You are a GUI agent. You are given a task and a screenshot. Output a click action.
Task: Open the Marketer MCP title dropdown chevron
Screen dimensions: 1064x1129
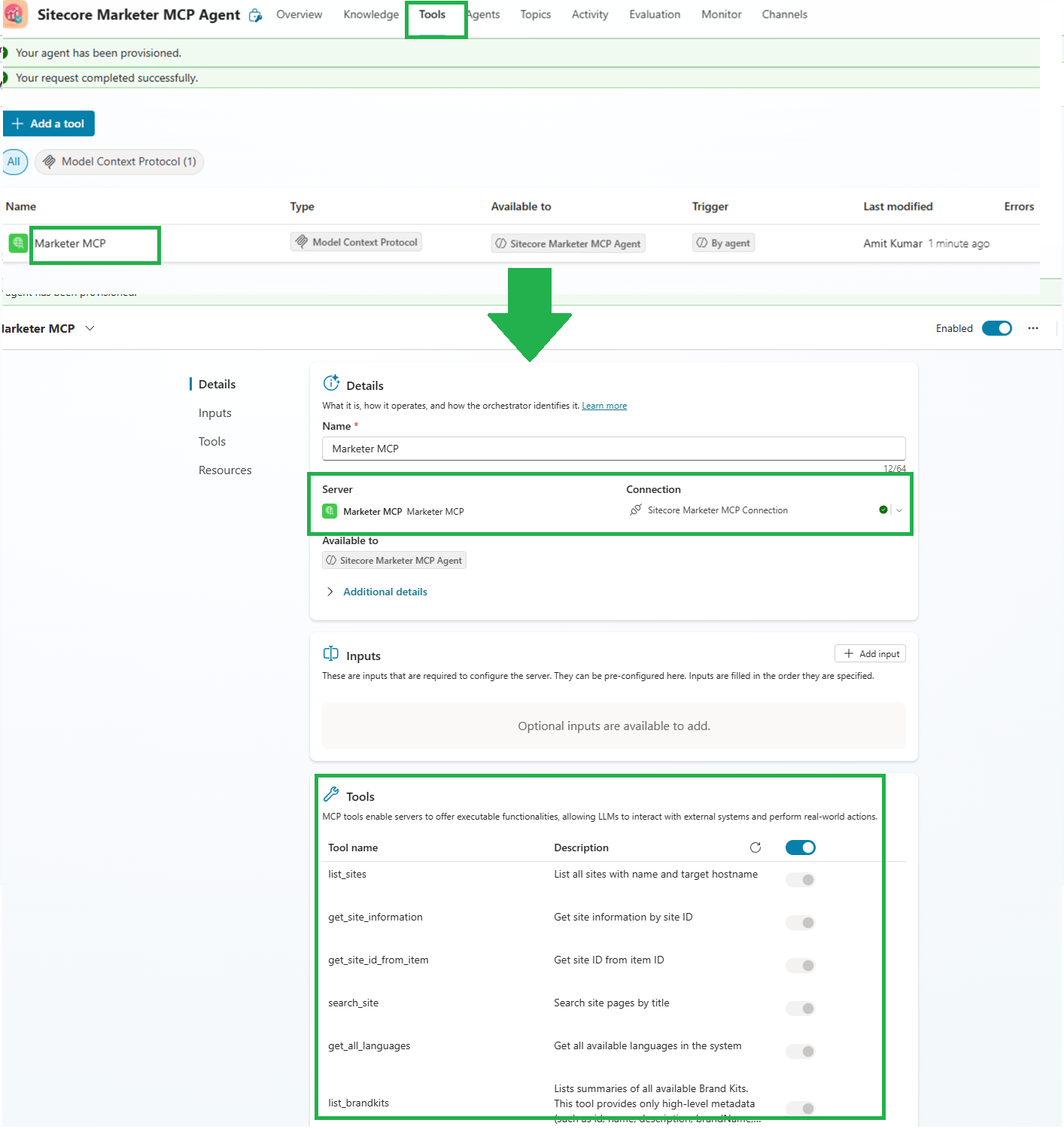(x=90, y=328)
